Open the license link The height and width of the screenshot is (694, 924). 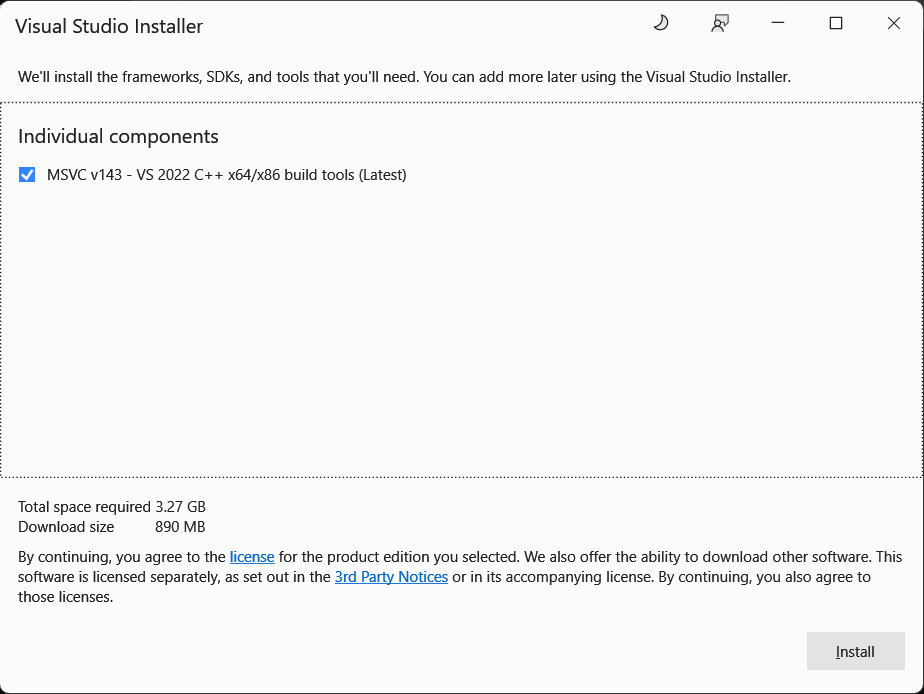click(x=252, y=557)
